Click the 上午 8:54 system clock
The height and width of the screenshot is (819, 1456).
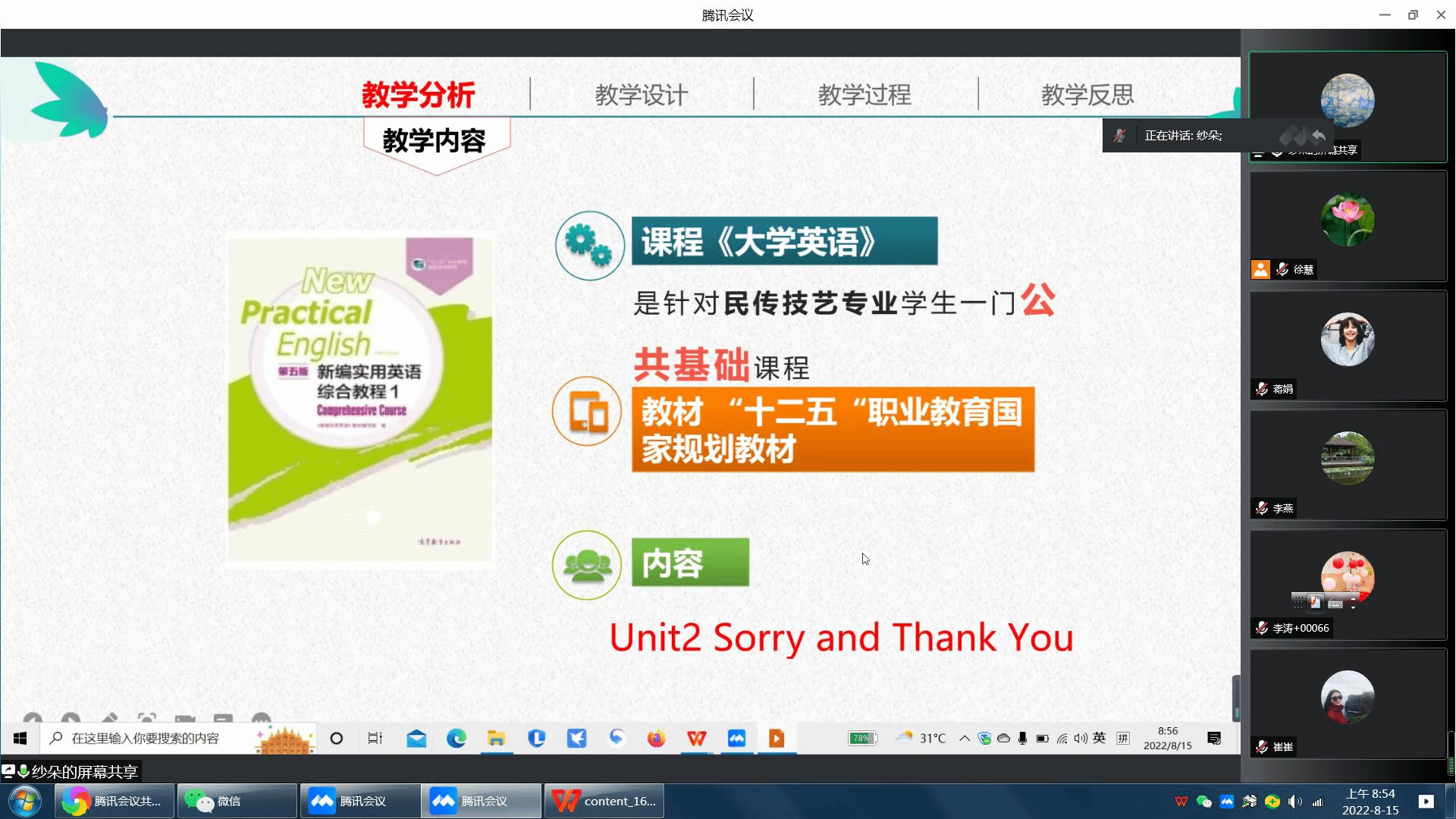pyautogui.click(x=1370, y=802)
